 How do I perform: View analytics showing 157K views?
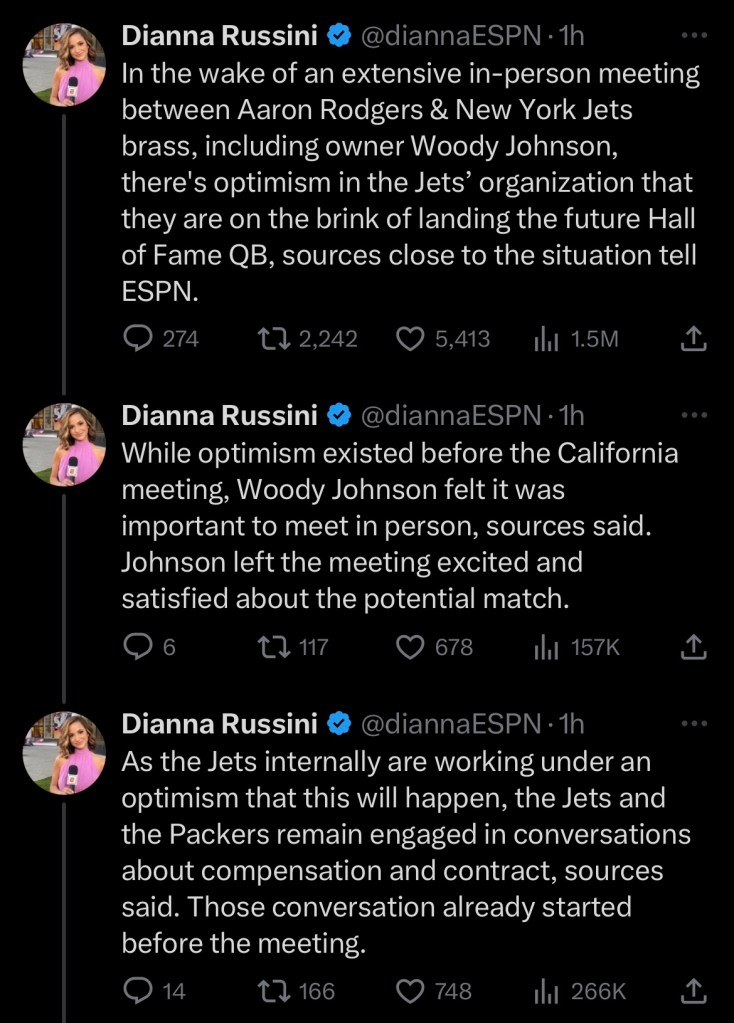point(547,648)
